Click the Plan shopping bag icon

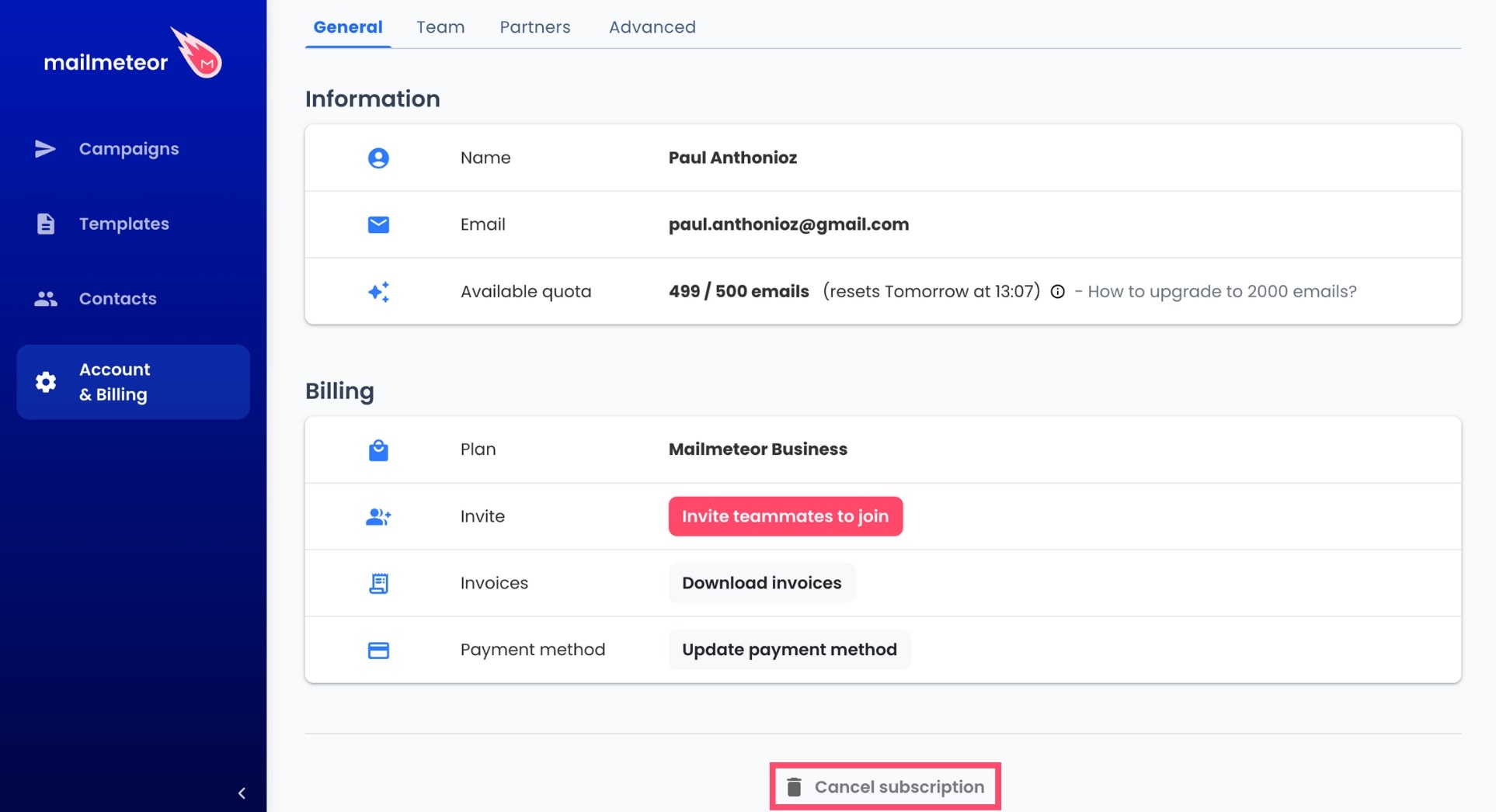click(378, 450)
